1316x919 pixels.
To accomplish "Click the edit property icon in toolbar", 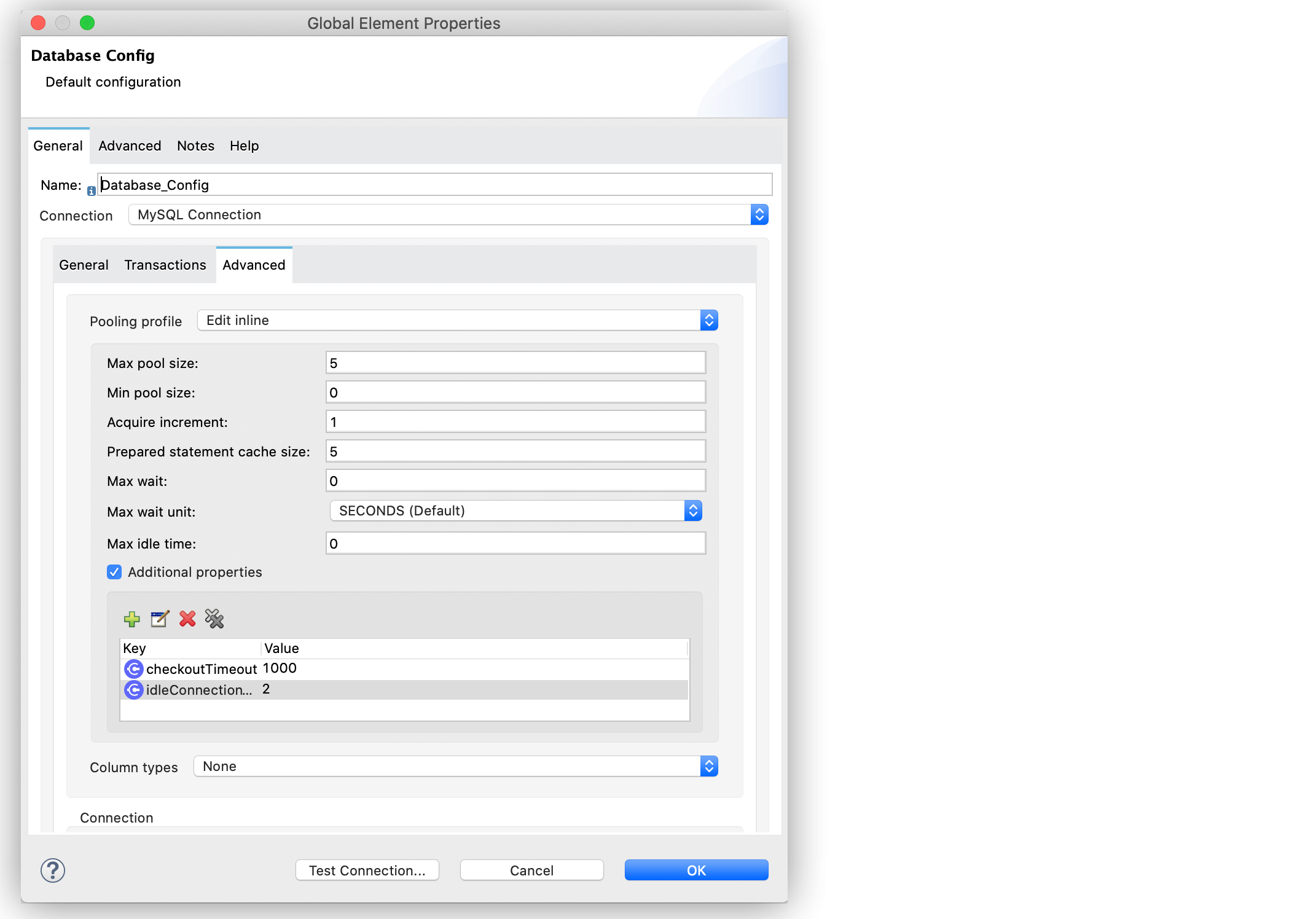I will point(160,618).
